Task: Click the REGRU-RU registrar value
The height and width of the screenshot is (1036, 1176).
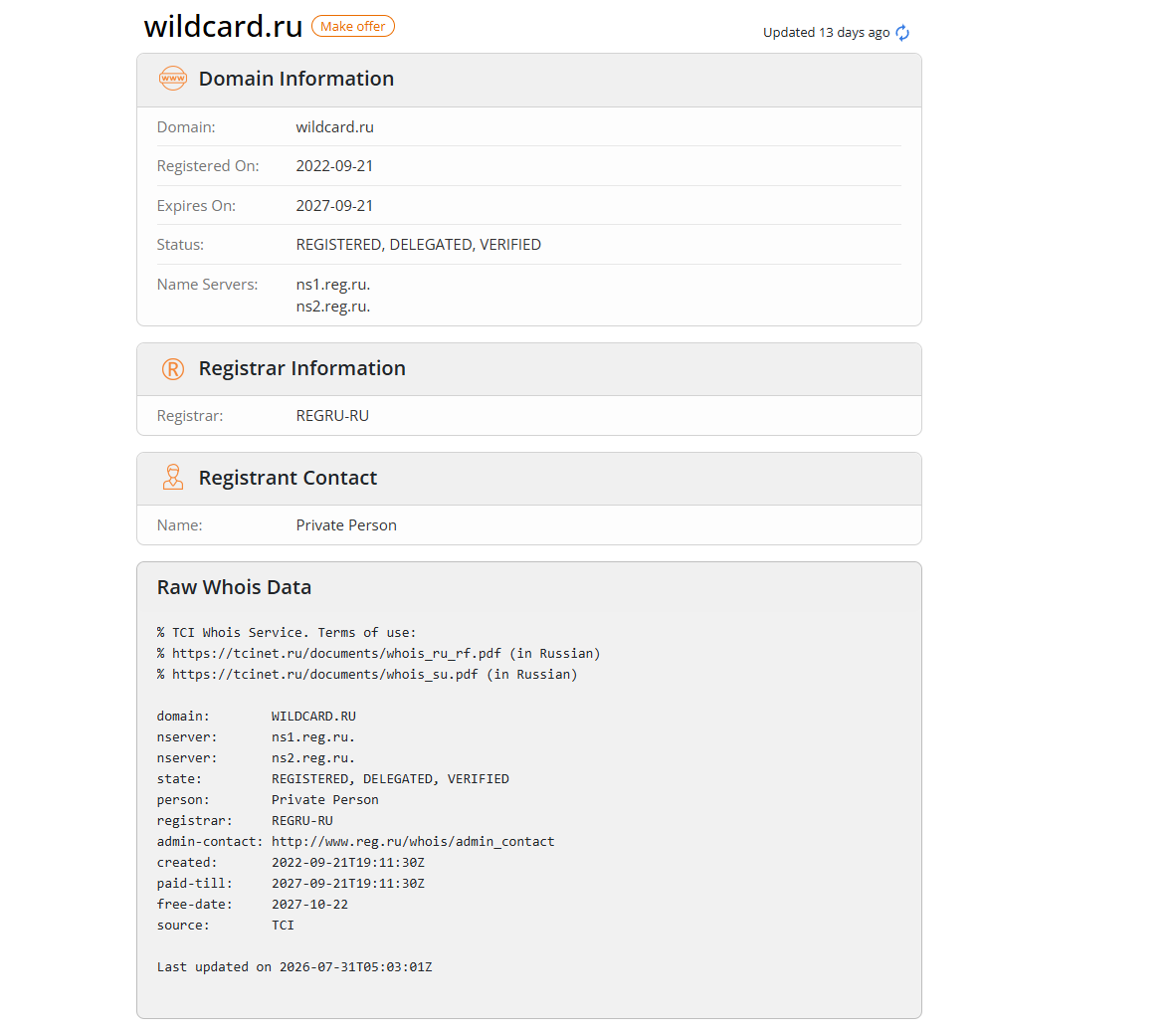Action: coord(332,416)
